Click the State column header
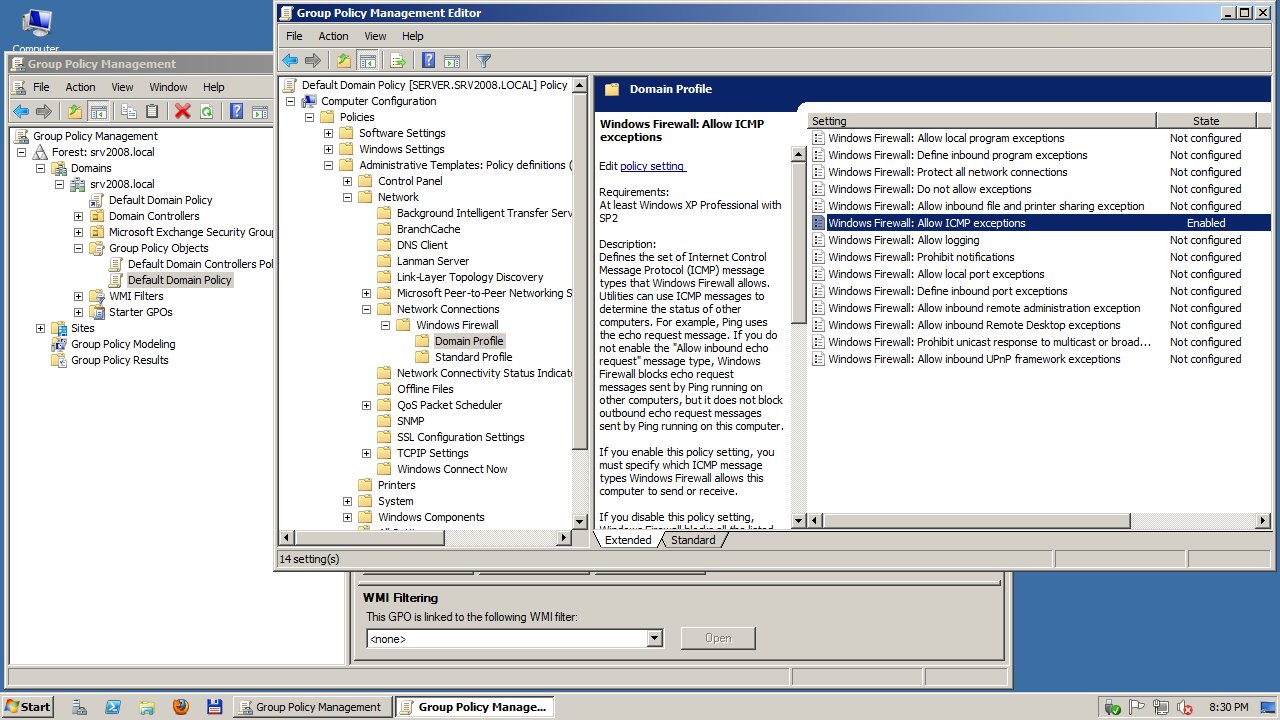 pyautogui.click(x=1206, y=121)
